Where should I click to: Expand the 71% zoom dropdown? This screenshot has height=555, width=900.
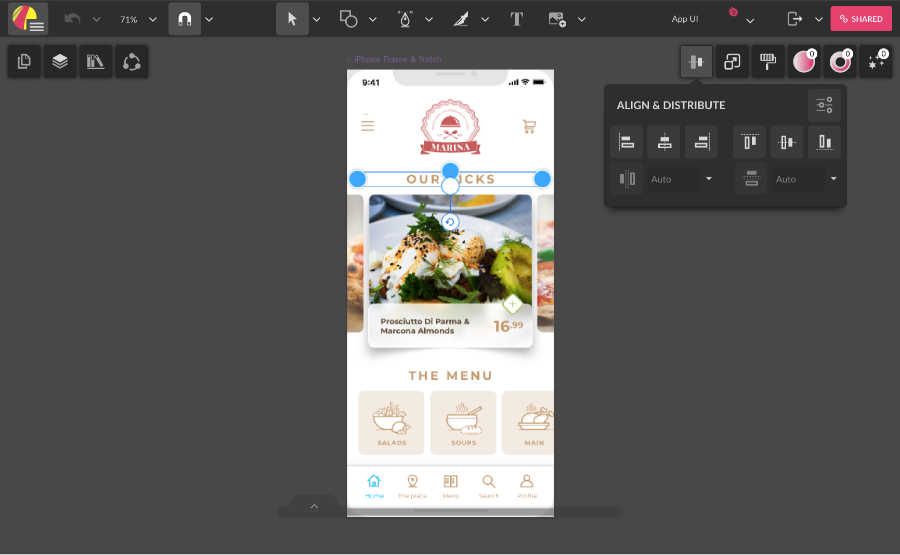pyautogui.click(x=153, y=19)
